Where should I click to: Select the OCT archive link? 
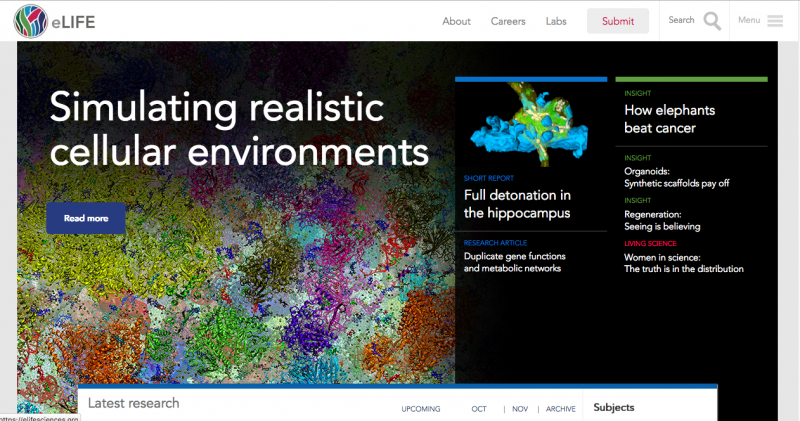tap(479, 408)
